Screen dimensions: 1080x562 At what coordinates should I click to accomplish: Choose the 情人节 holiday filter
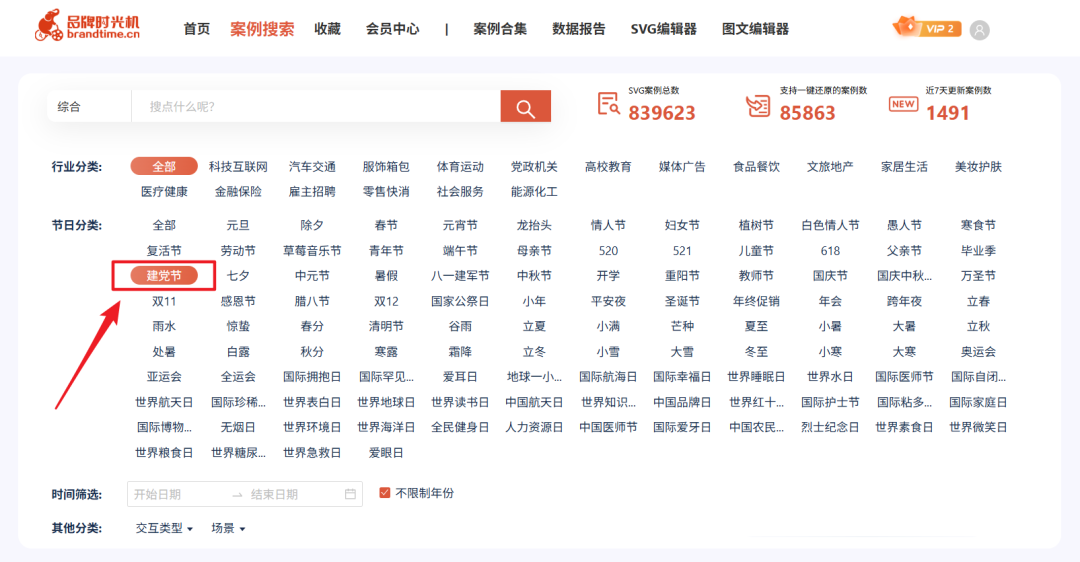click(x=608, y=225)
